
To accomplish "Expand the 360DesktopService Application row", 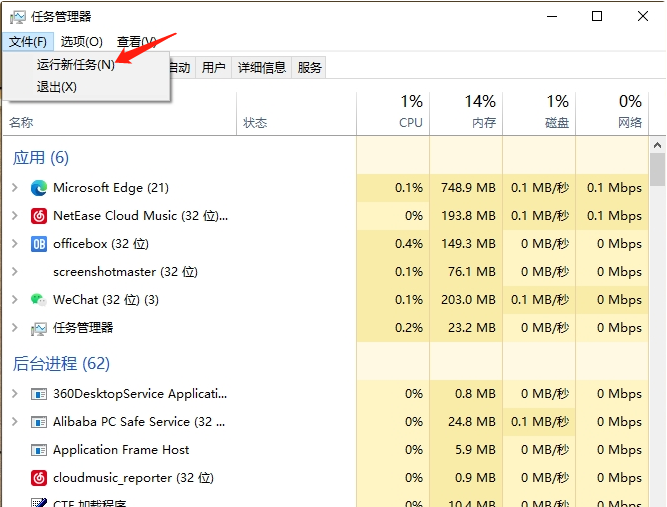I will [15, 394].
